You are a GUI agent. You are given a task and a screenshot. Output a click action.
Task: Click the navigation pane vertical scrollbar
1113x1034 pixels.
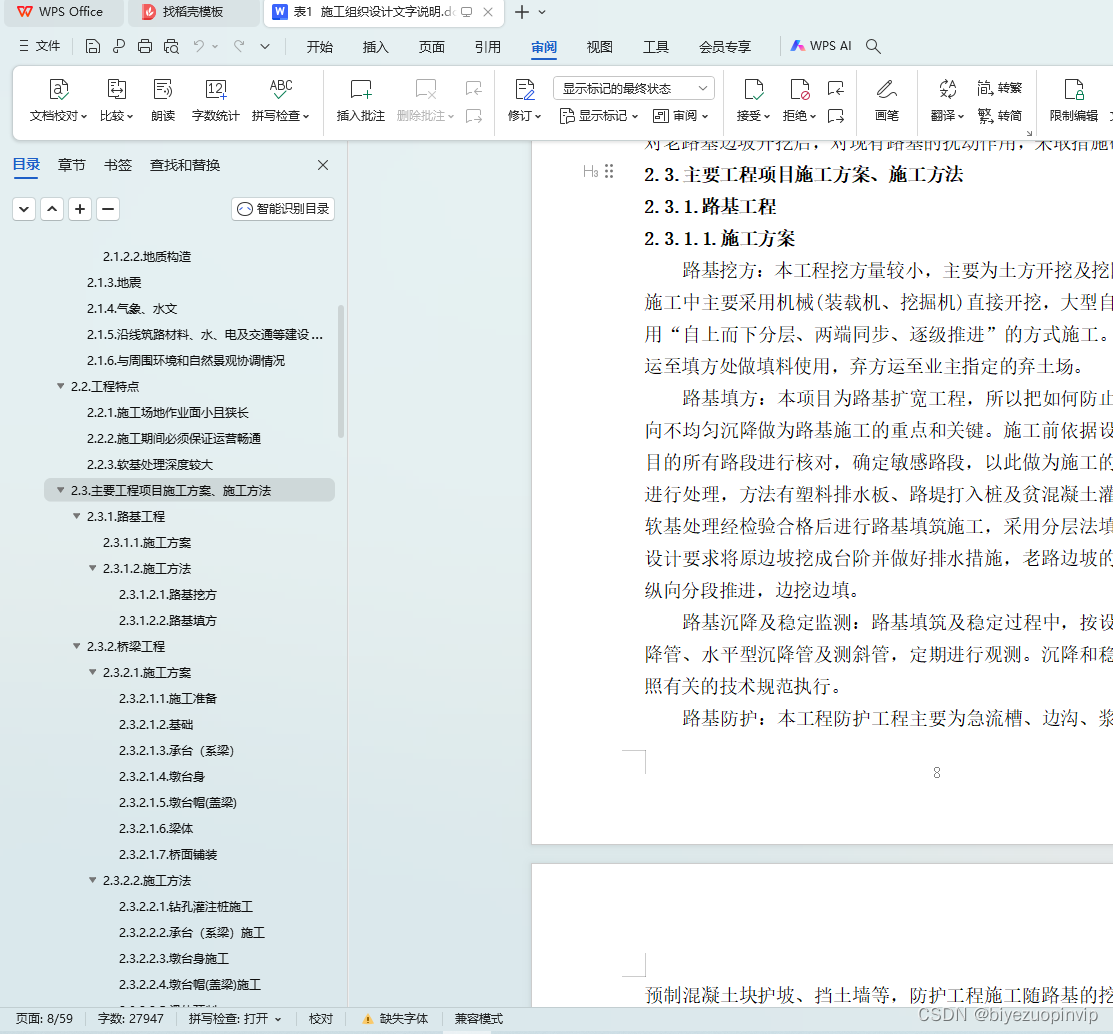tap(341, 371)
